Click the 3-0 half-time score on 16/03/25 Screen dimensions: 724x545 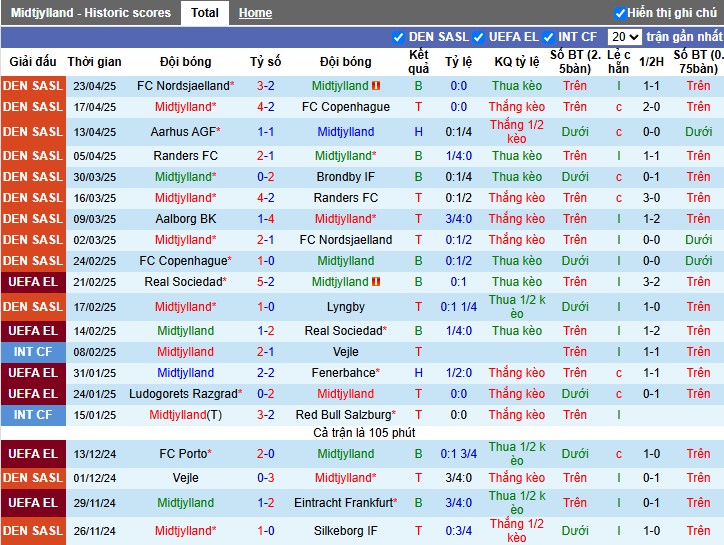tap(651, 198)
